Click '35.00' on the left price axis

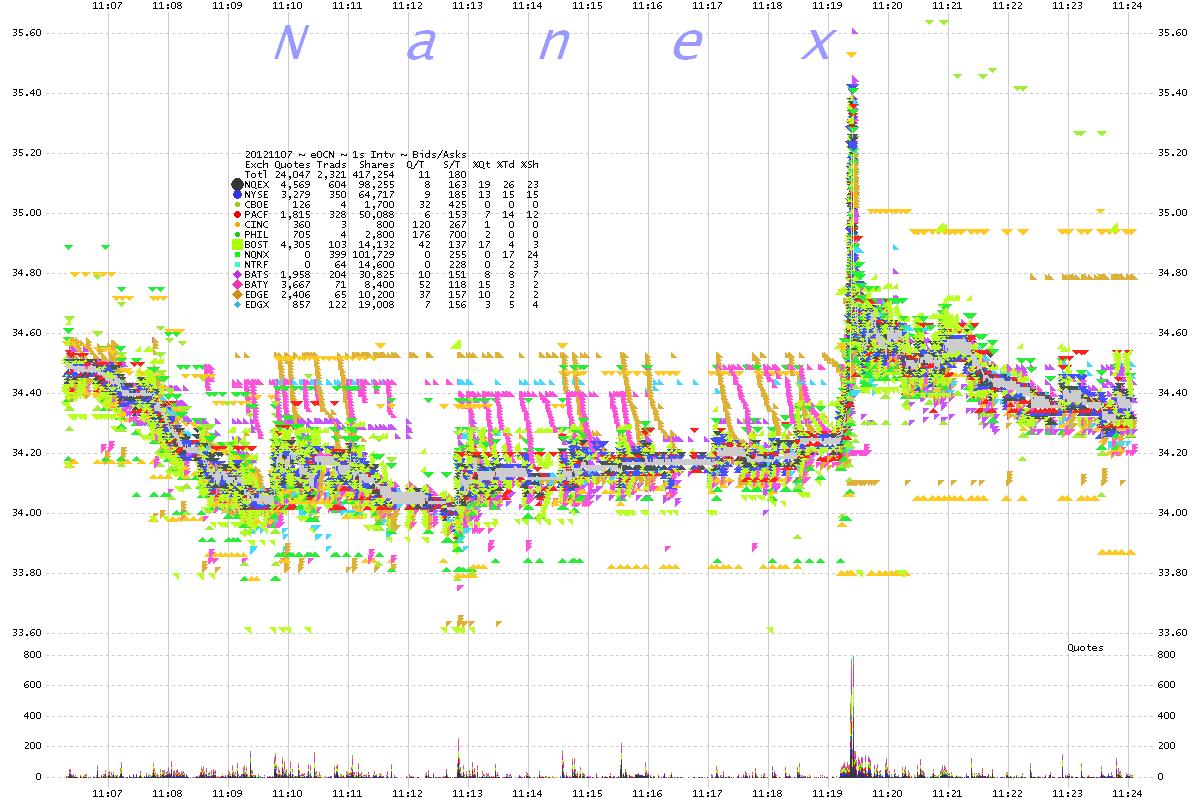point(25,213)
